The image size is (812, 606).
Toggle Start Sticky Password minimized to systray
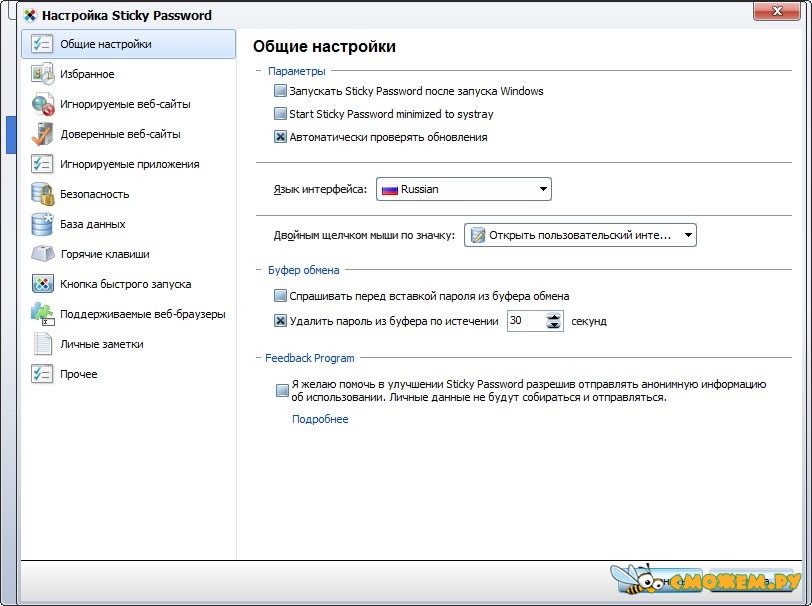point(280,114)
